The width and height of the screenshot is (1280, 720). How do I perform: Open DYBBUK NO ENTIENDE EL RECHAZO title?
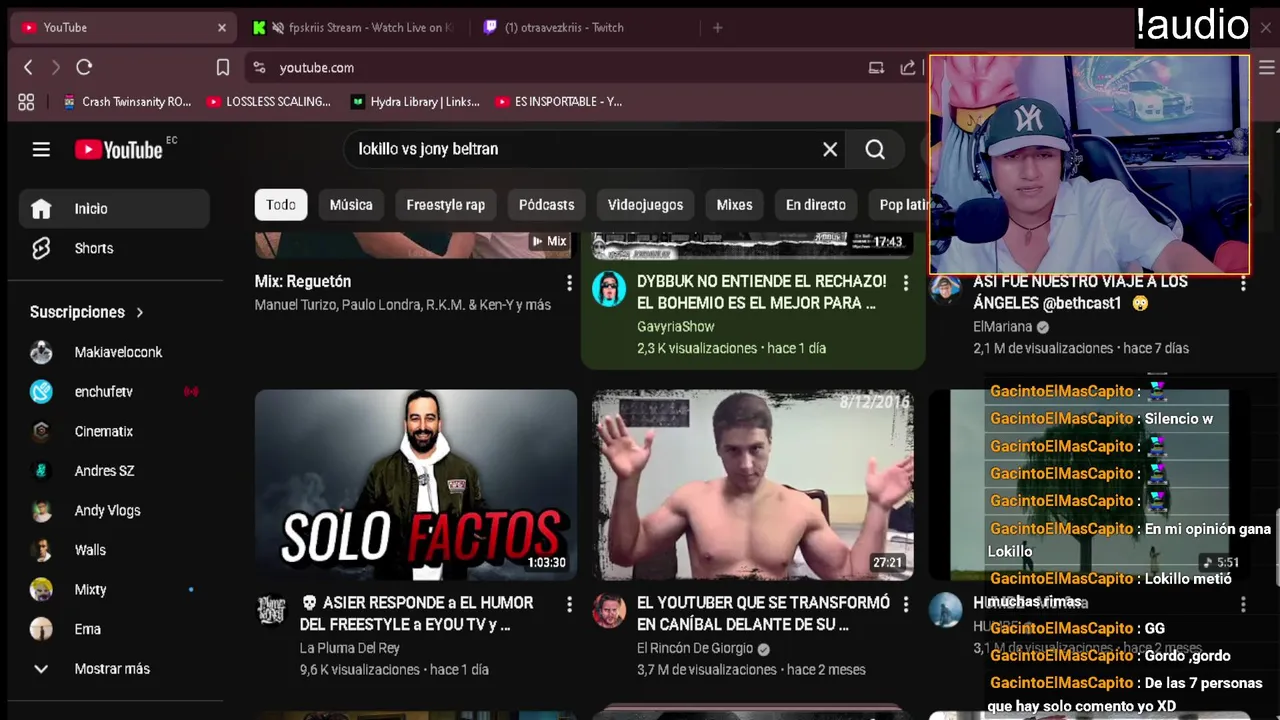[x=761, y=292]
